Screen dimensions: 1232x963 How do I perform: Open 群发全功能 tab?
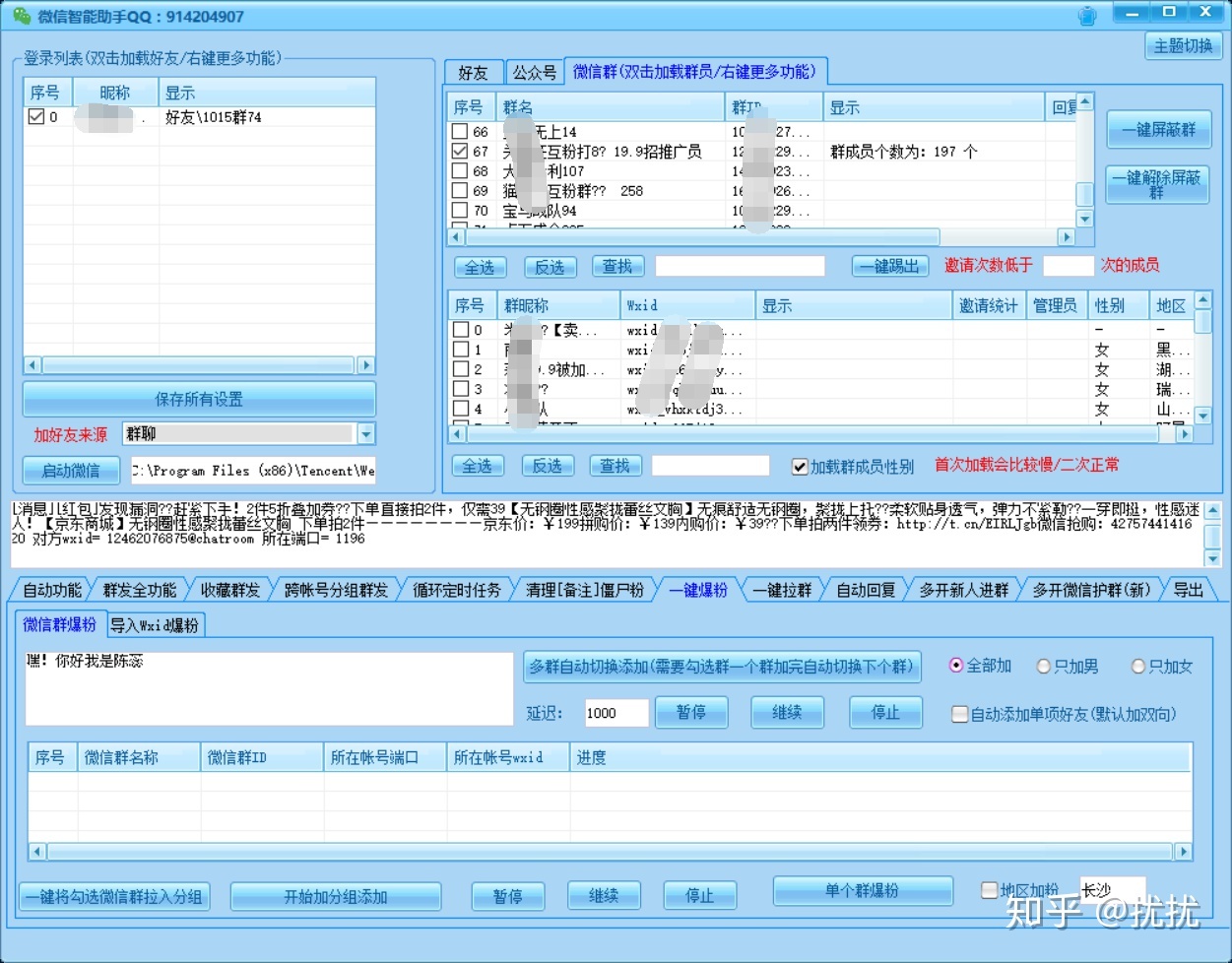click(140, 590)
